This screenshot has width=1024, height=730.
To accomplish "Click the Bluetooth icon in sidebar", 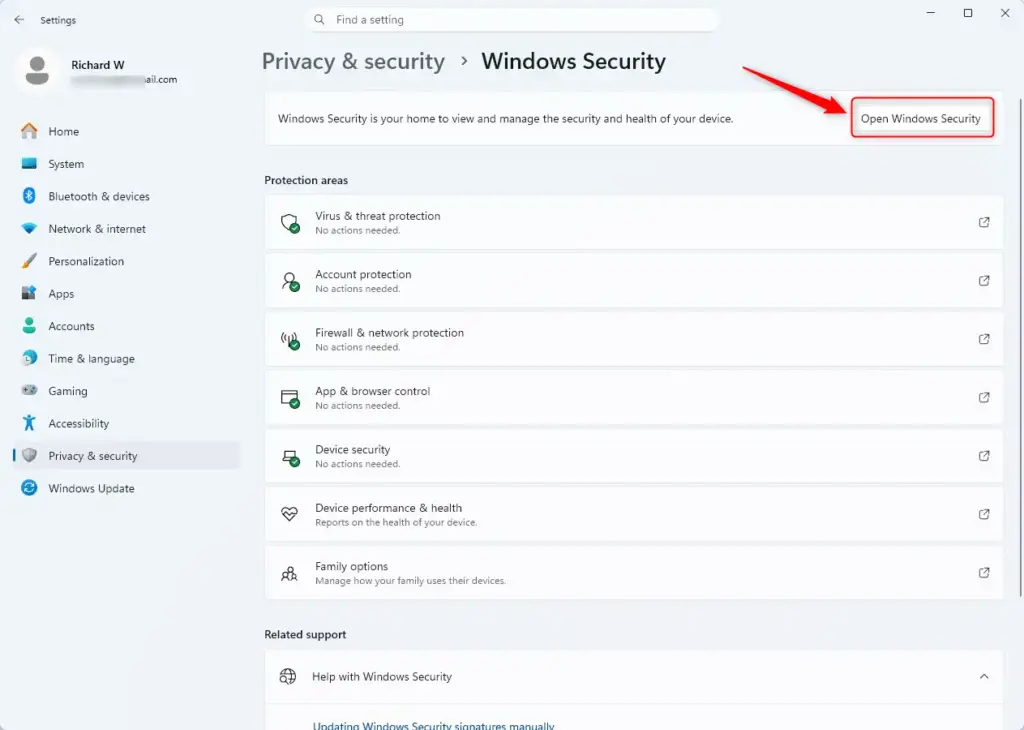I will (29, 196).
